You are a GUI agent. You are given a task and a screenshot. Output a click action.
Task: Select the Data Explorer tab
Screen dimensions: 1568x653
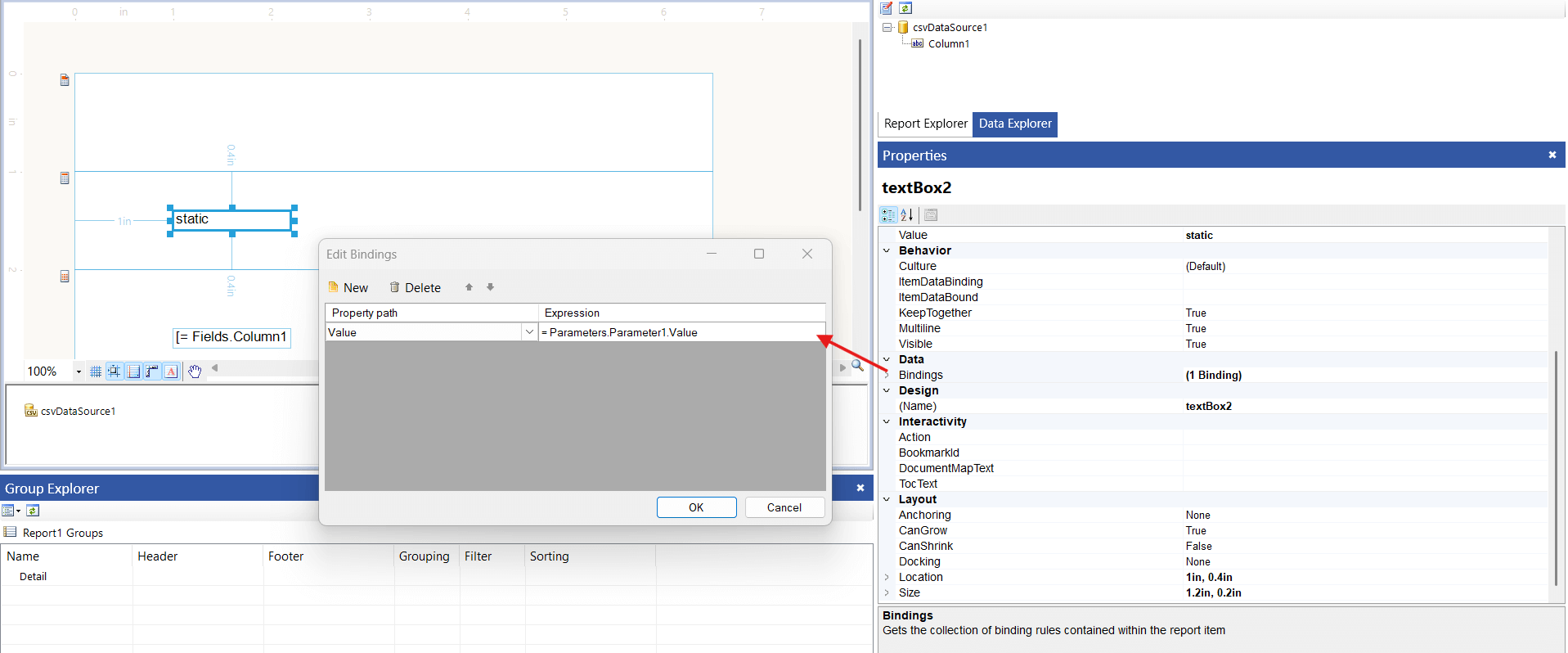click(x=1014, y=124)
